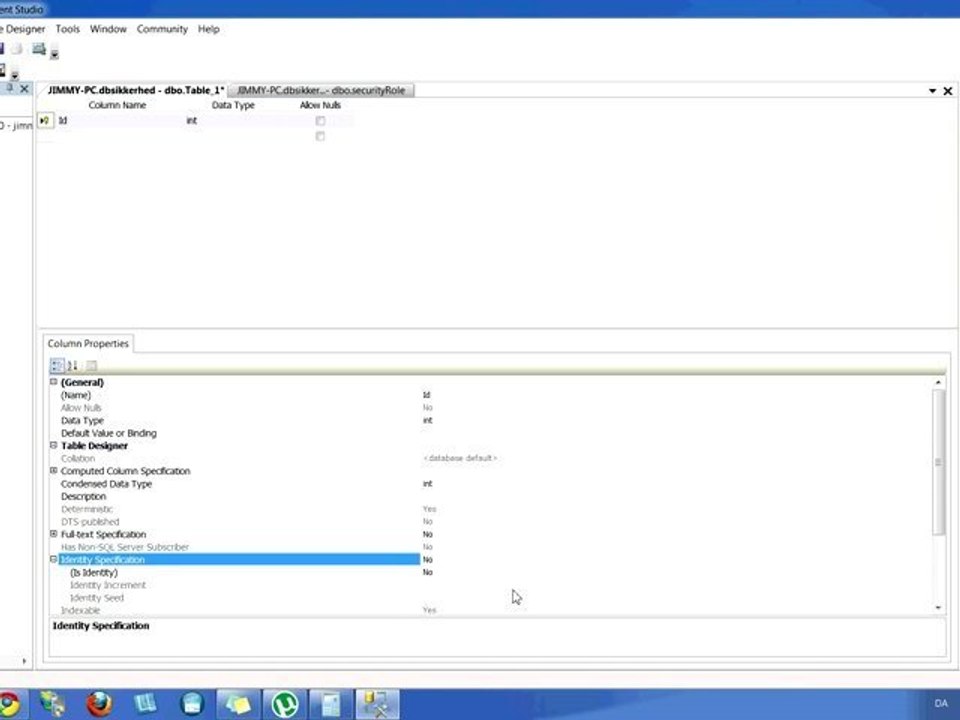Expand Full-text Specification
960x720 pixels.
coord(53,534)
